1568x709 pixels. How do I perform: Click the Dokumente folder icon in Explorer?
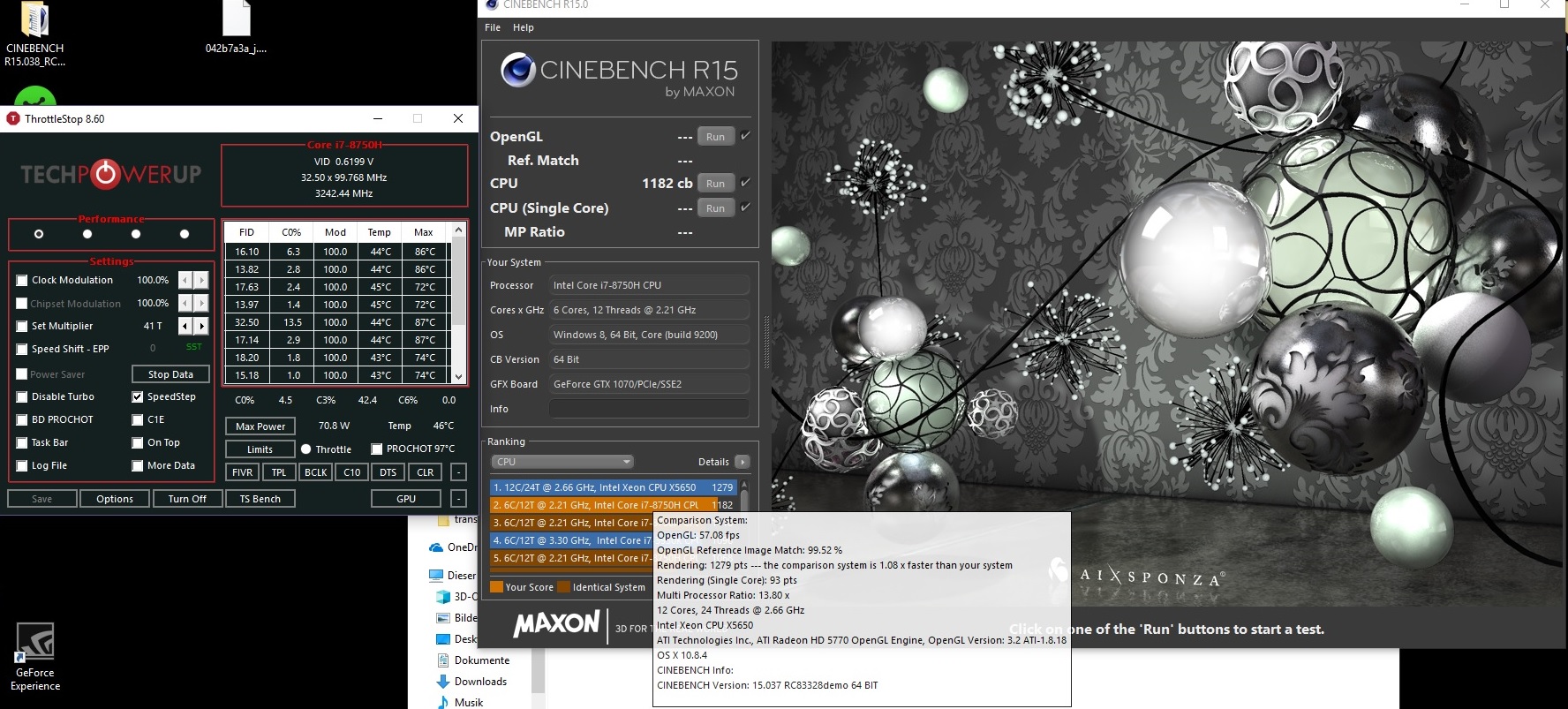point(443,660)
